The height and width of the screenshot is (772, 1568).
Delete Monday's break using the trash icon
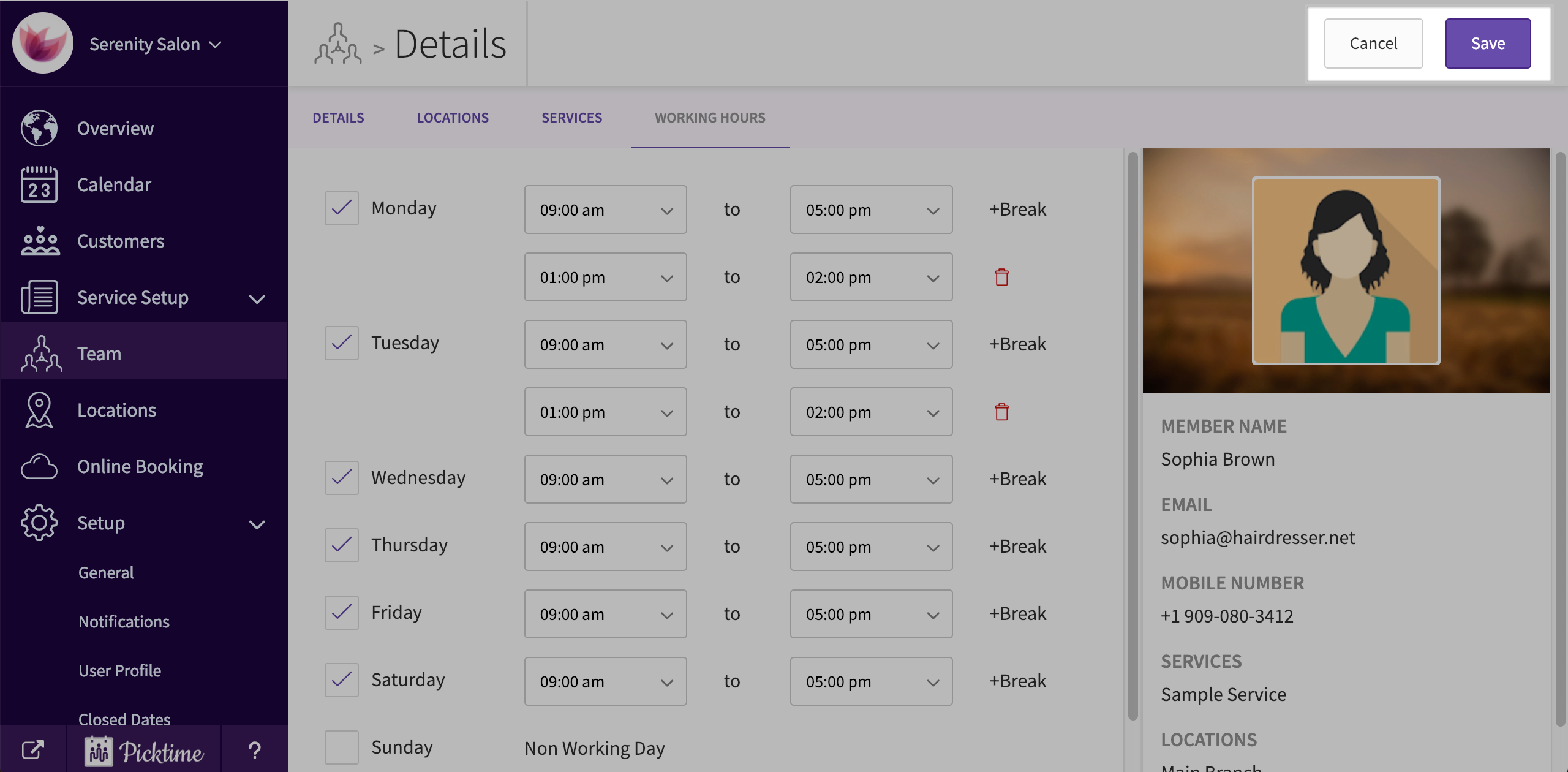pyautogui.click(x=1002, y=277)
